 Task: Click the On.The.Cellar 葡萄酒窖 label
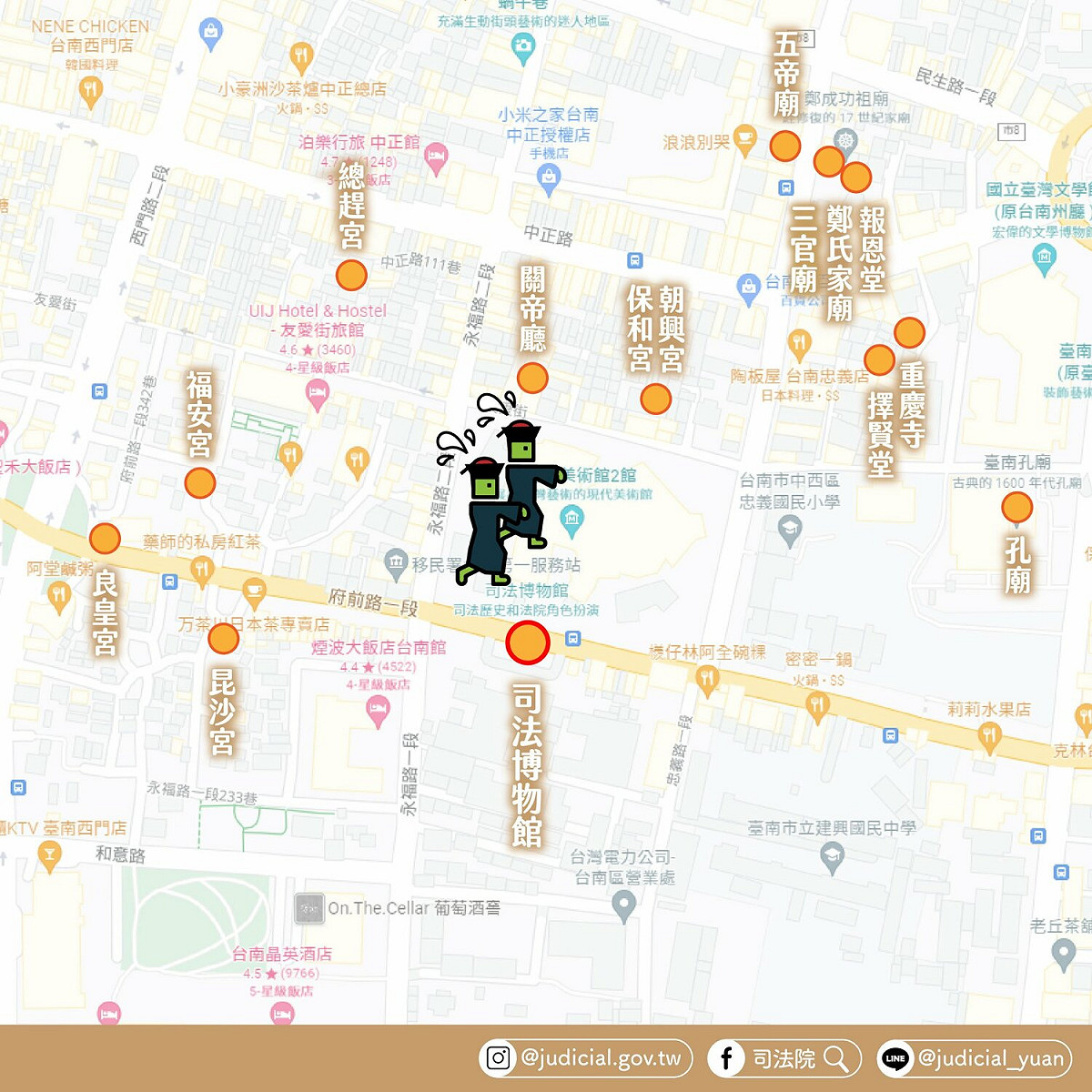(x=414, y=907)
